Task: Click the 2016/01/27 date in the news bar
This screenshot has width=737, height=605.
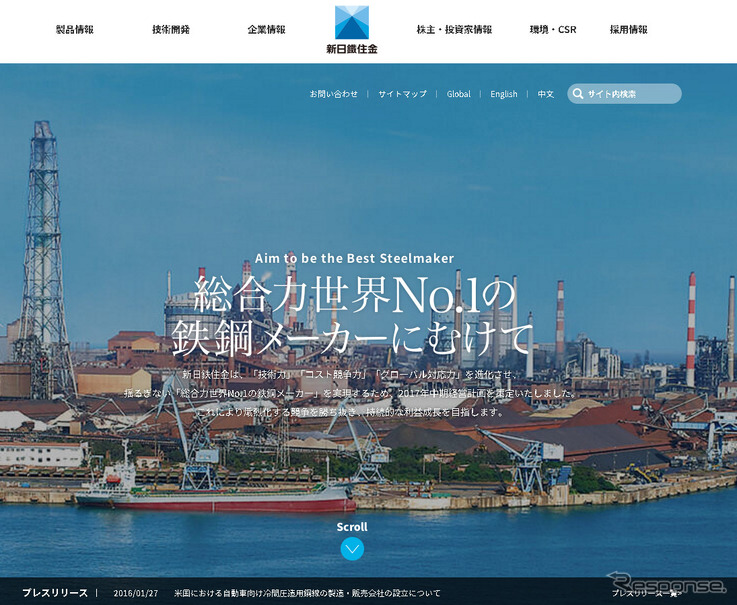Action: click(x=136, y=593)
